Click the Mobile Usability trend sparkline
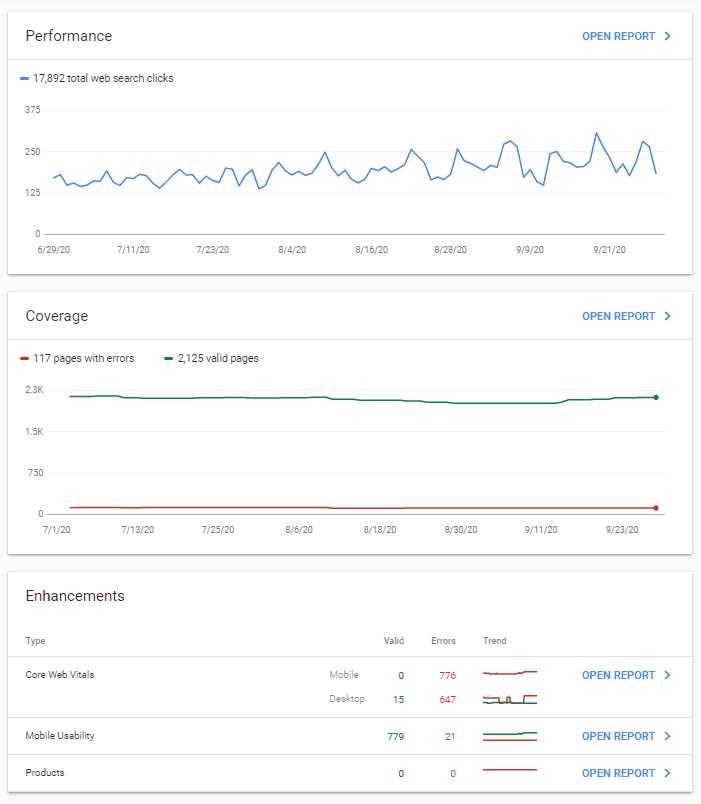701x804 pixels. pyautogui.click(x=510, y=736)
